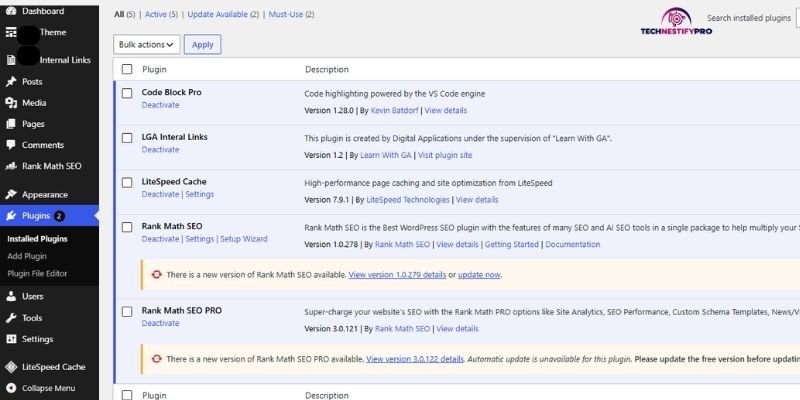Click the Apply button
The image size is (800, 400).
(203, 44)
